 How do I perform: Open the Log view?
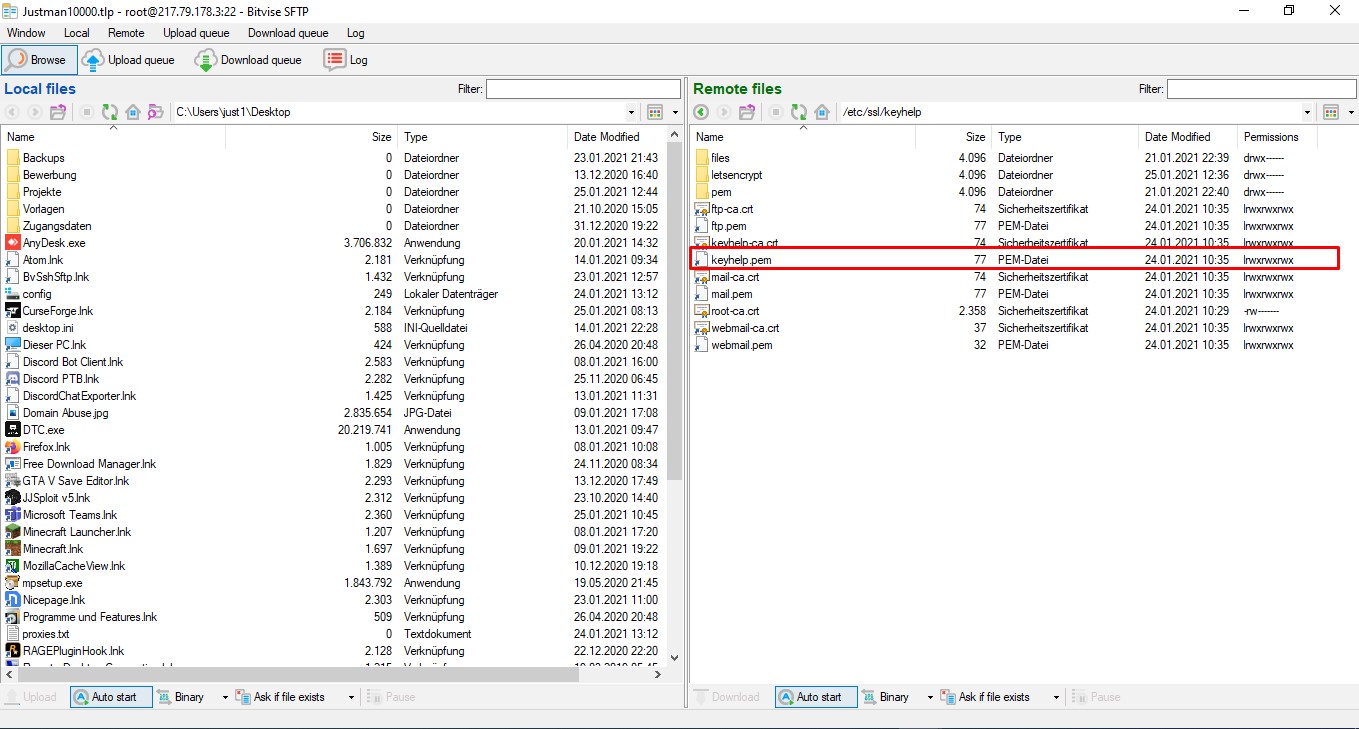[x=346, y=60]
